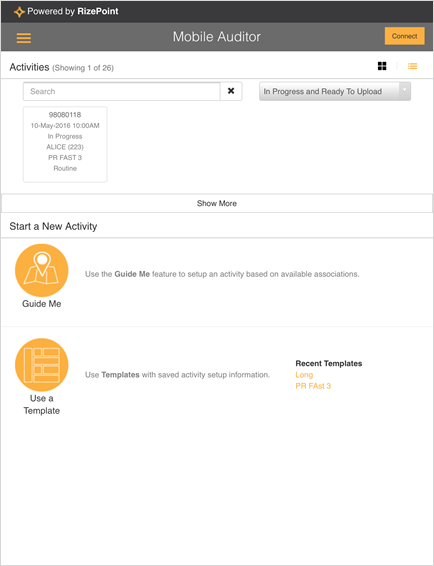Click the Use a Template label
The width and height of the screenshot is (434, 566).
(x=42, y=404)
